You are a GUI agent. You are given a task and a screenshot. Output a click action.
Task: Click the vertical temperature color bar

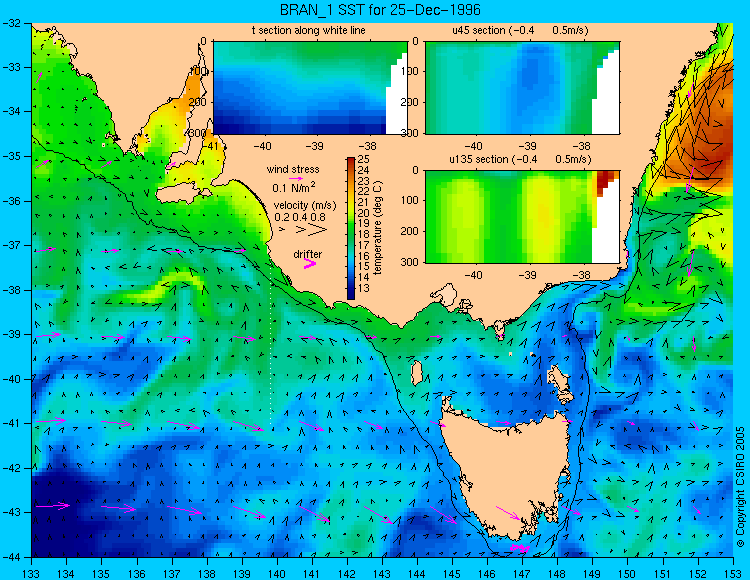click(351, 228)
